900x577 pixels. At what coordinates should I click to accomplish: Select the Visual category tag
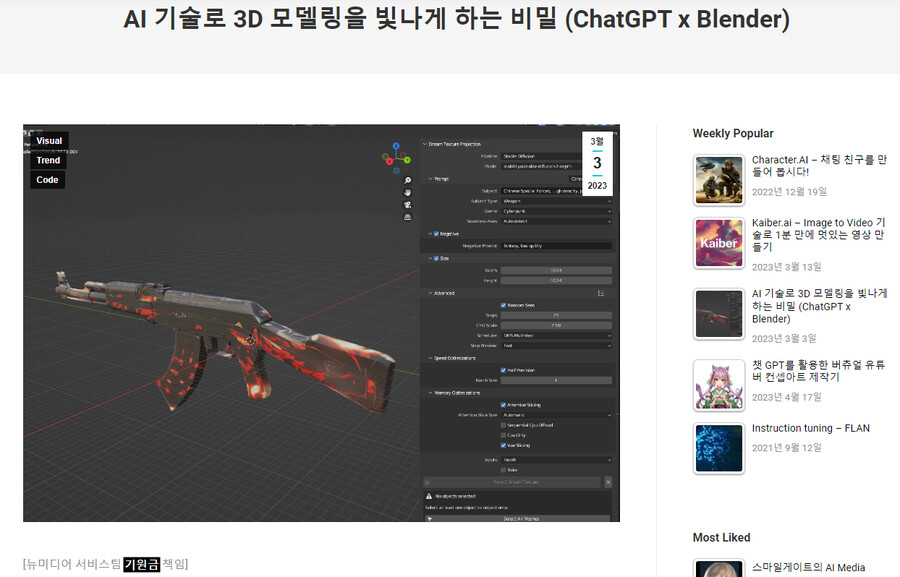(x=49, y=141)
